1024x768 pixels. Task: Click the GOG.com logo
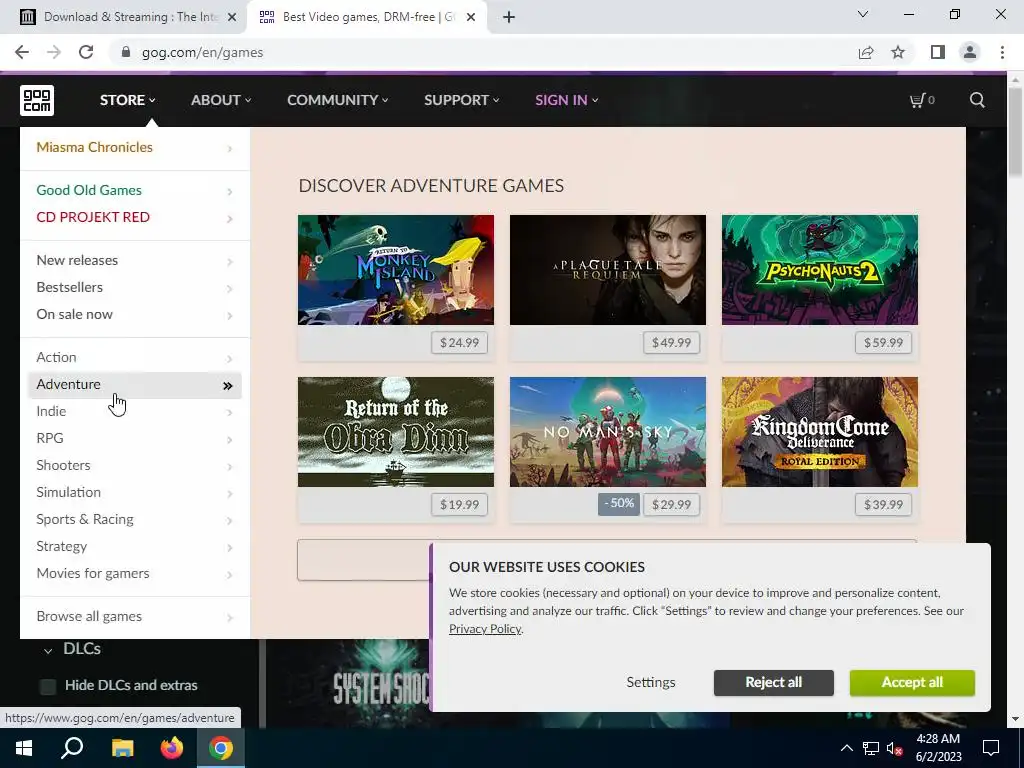pos(37,100)
